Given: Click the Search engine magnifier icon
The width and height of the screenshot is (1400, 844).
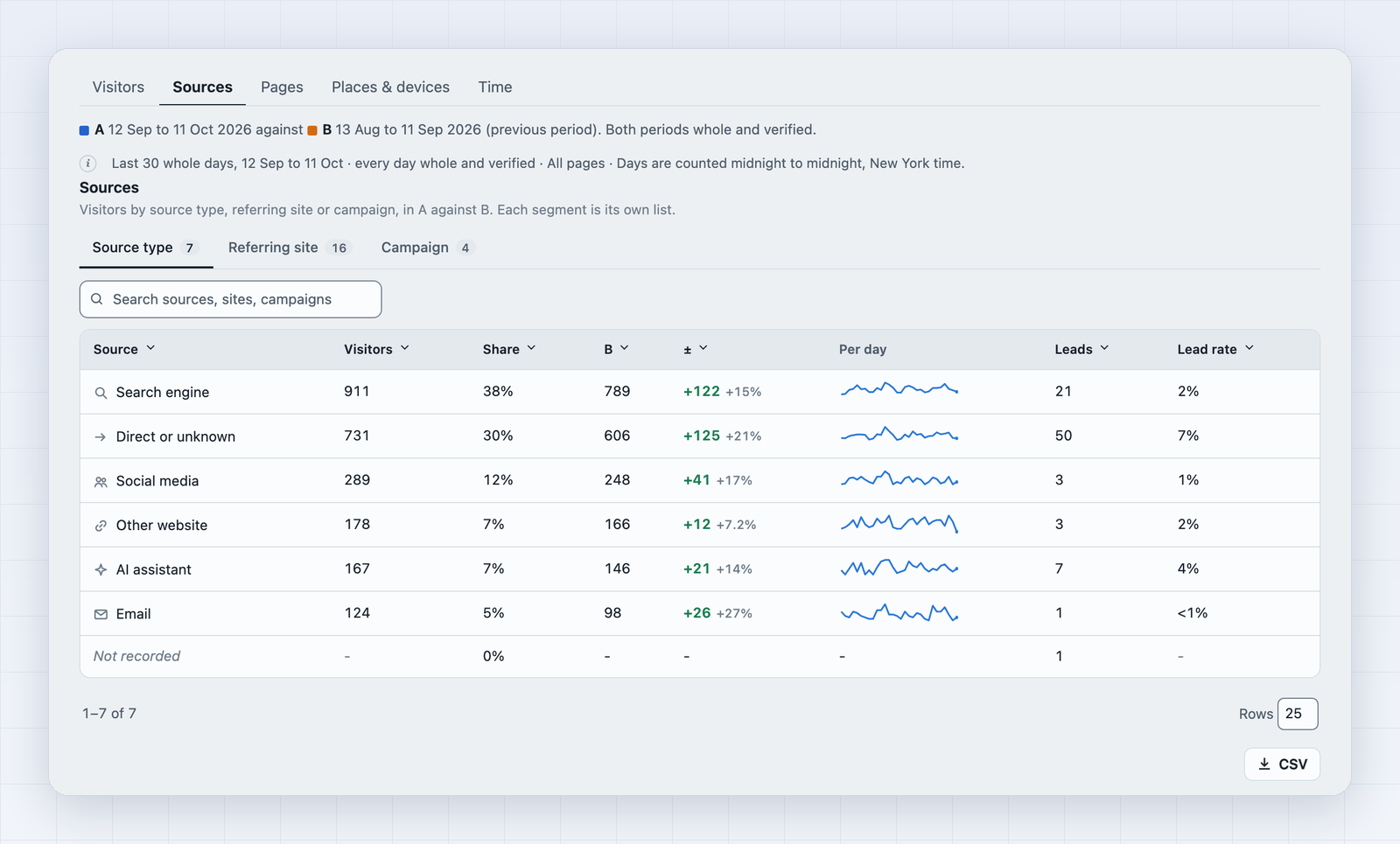Looking at the screenshot, I should (x=101, y=393).
